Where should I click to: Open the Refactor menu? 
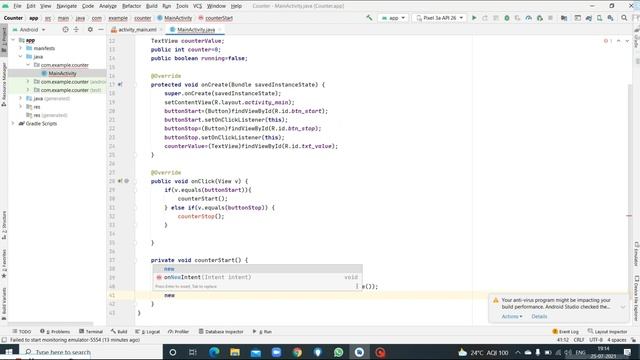pos(131,6)
